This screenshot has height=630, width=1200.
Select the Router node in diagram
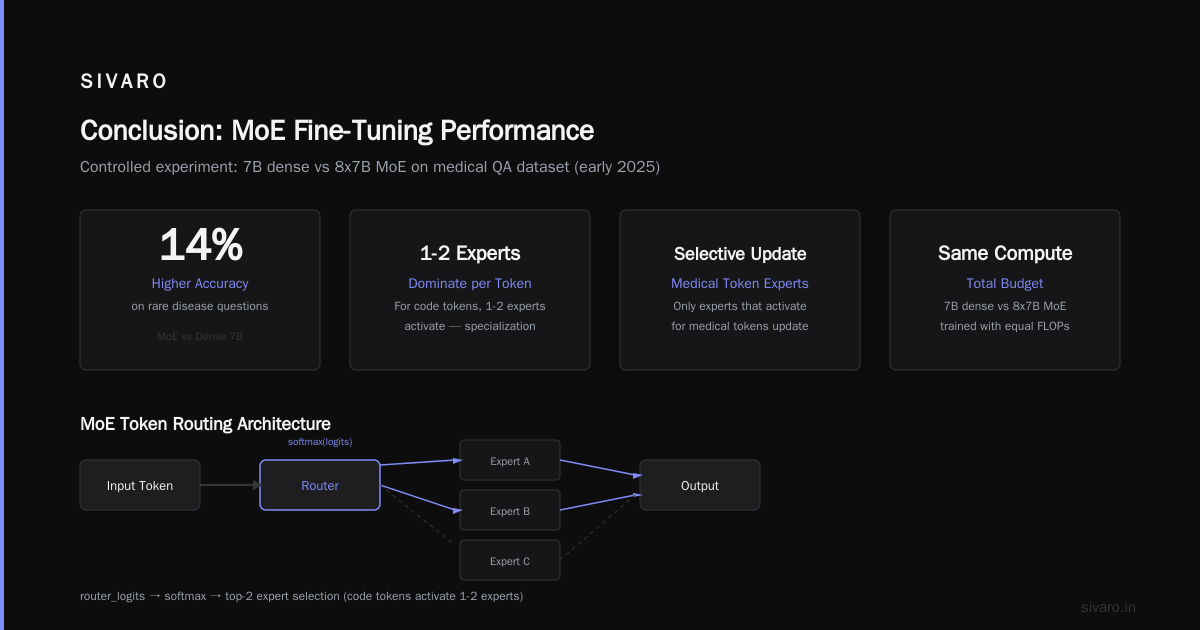[320, 485]
